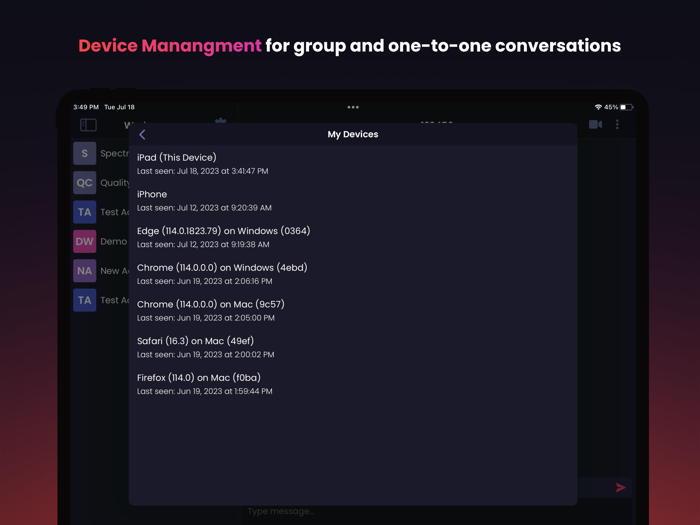The height and width of the screenshot is (525, 700).
Task: Click last seen Jul 12 9:19:38 AM
Action: coord(203,244)
